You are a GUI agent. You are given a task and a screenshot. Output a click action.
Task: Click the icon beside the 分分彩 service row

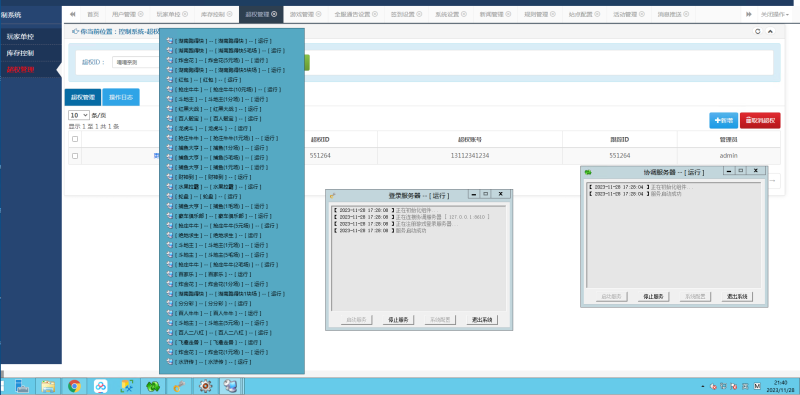tap(169, 304)
